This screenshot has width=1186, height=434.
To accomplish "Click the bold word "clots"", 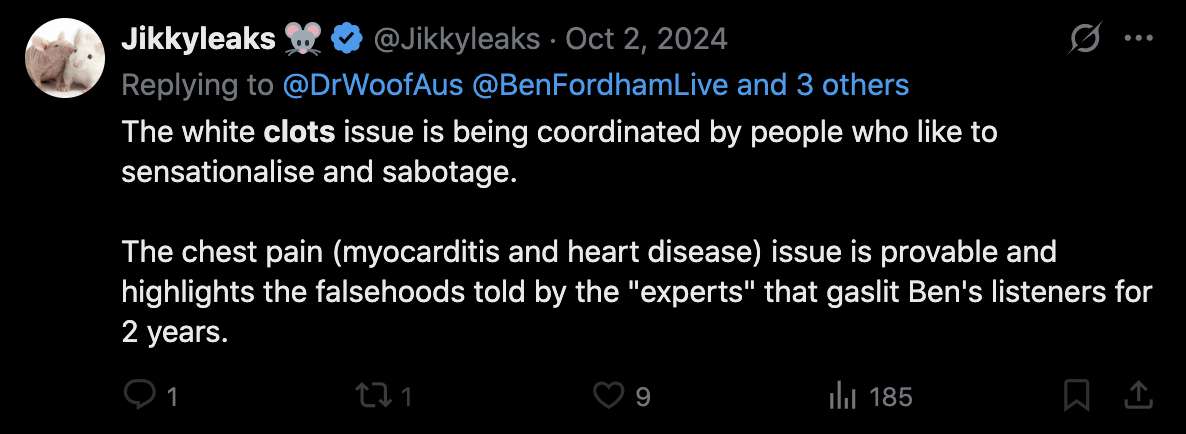I will tap(300, 132).
